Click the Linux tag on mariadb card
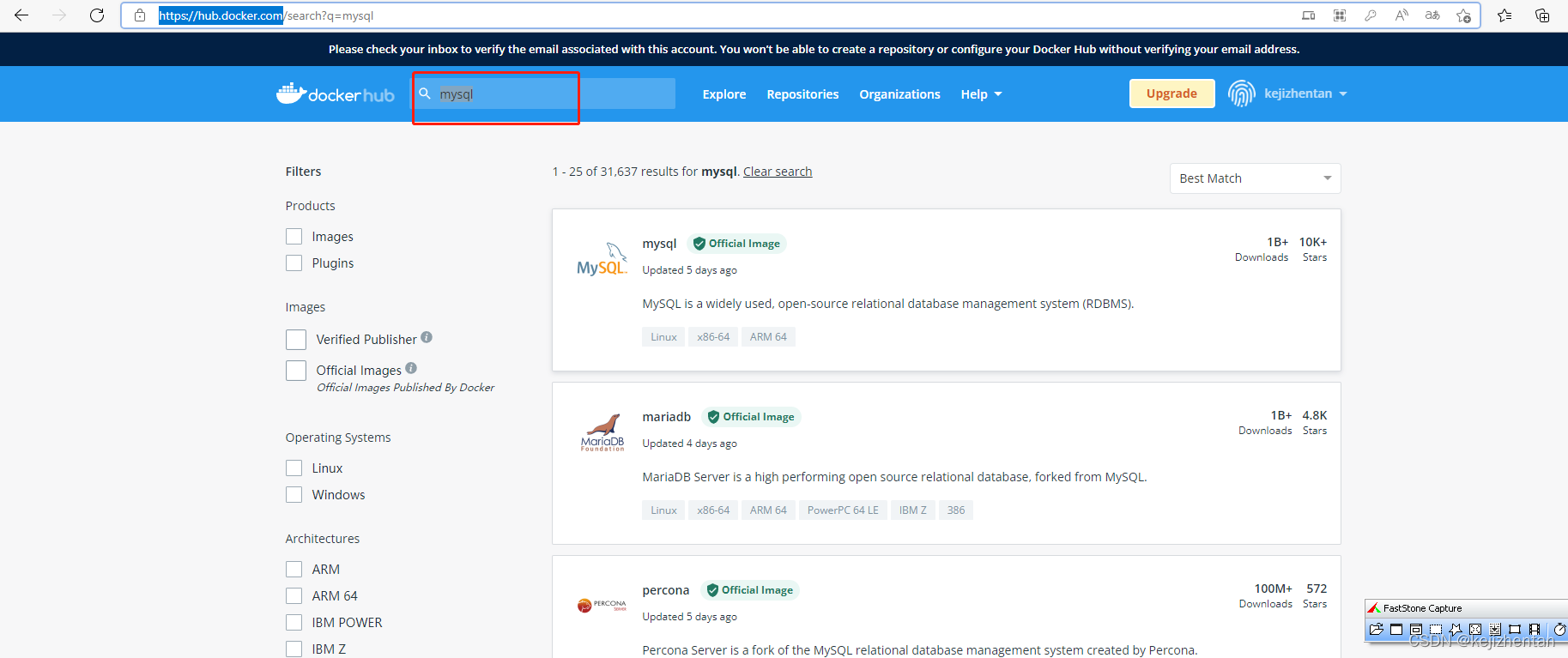This screenshot has height=658, width=1568. click(663, 510)
